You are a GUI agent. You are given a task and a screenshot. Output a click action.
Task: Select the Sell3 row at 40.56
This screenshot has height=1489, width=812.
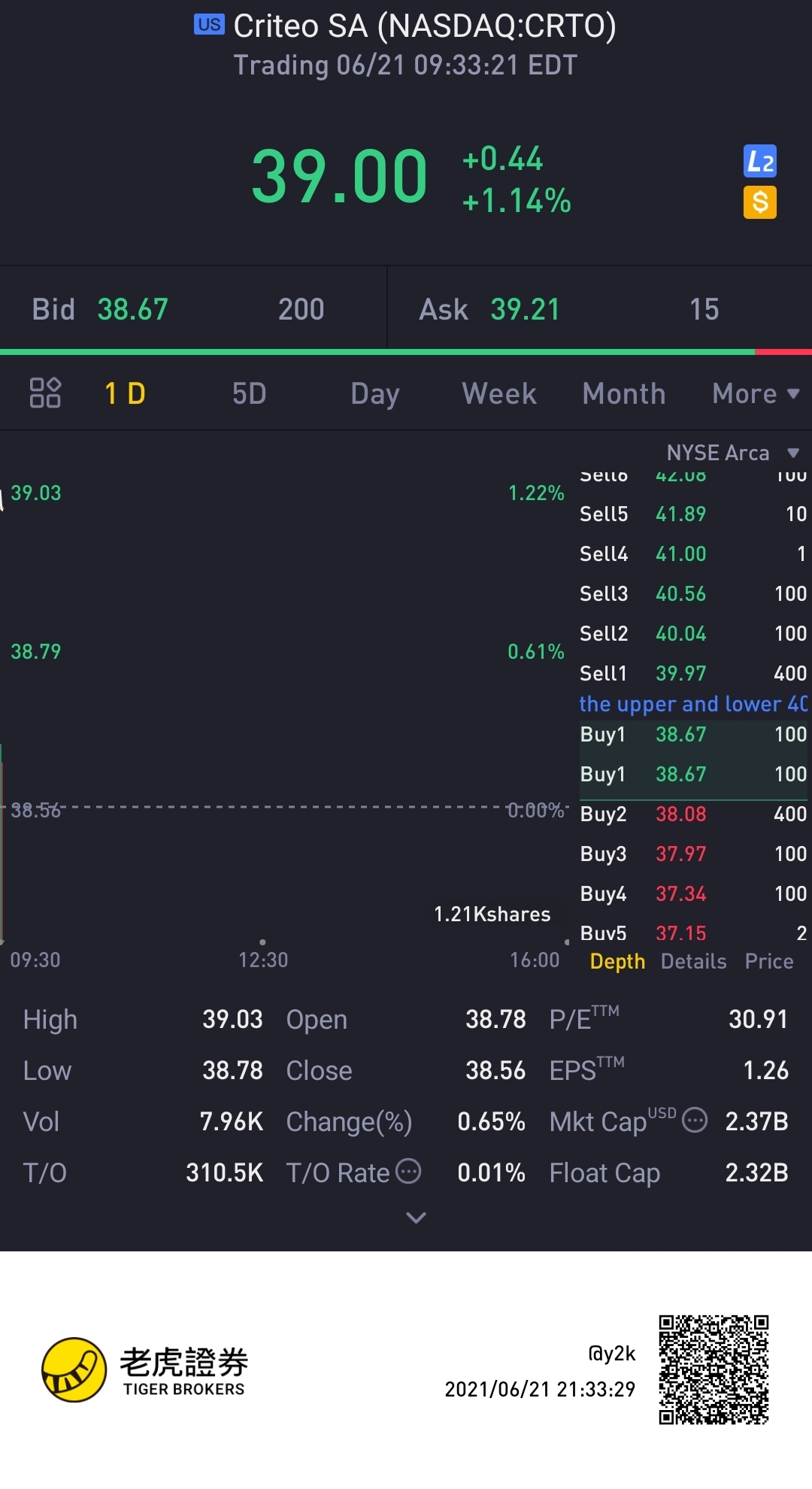(x=693, y=594)
